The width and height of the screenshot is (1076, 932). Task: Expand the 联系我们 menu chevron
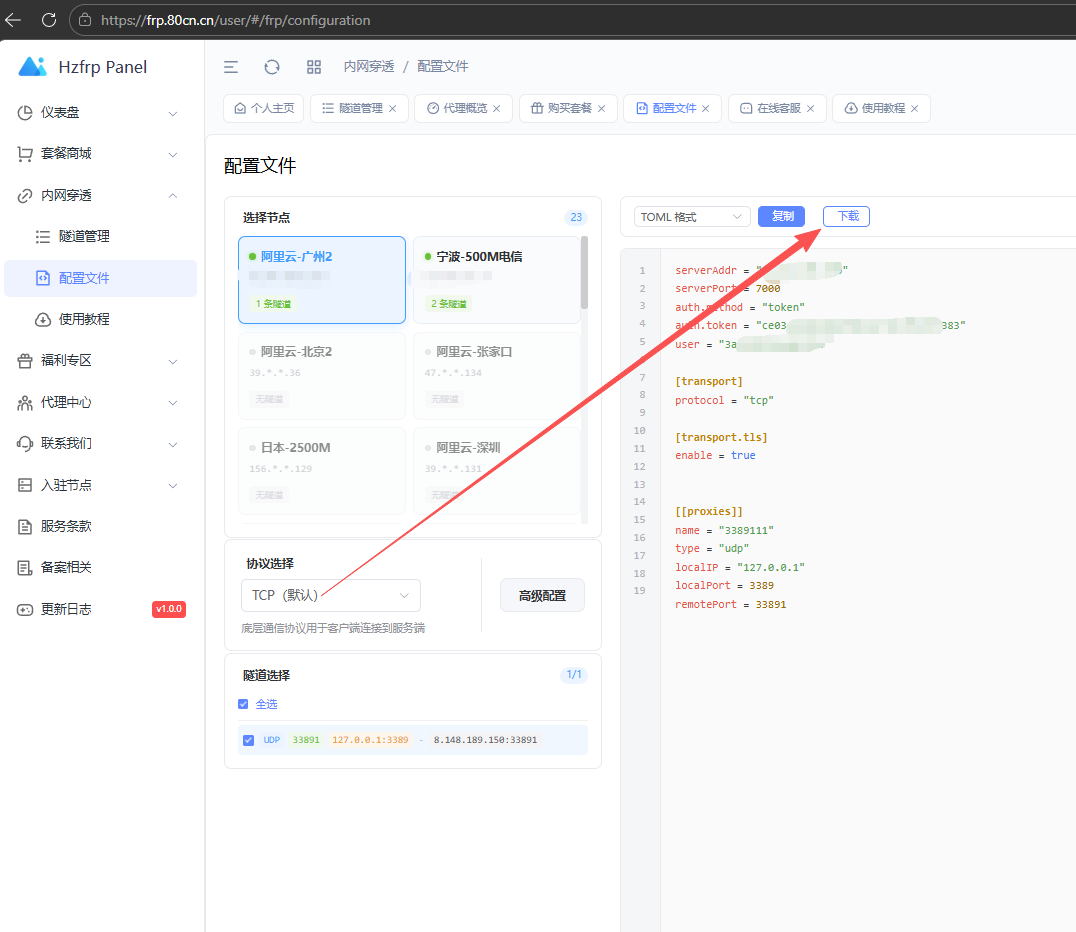[x=173, y=445]
